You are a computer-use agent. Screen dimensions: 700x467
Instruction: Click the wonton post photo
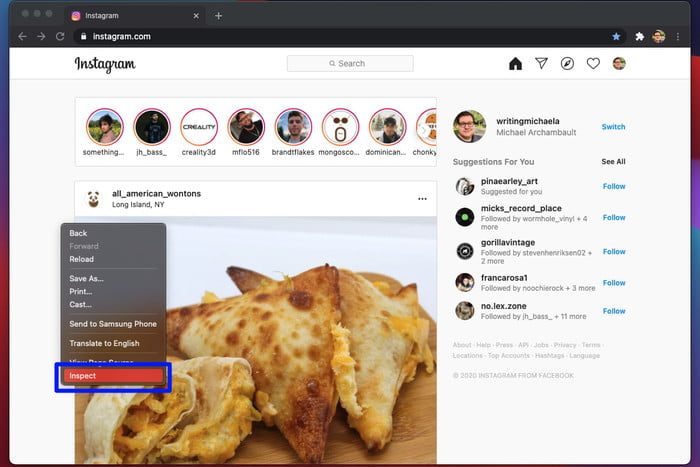click(x=256, y=340)
